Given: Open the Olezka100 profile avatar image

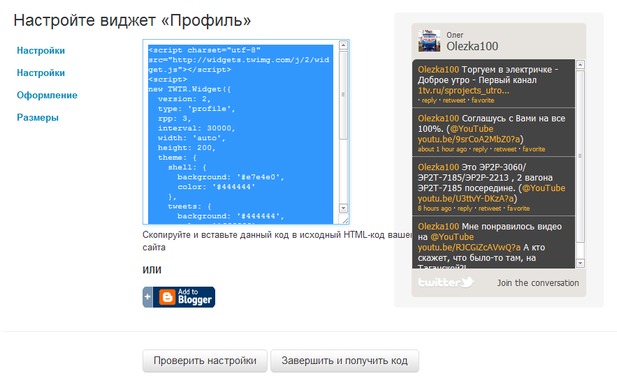Looking at the screenshot, I should 429,41.
